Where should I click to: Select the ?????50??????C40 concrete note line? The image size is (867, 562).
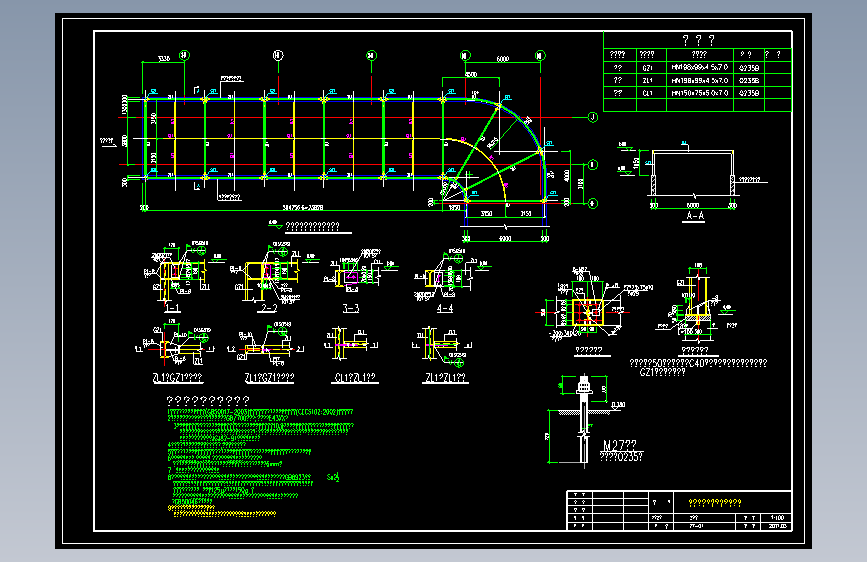click(x=698, y=363)
